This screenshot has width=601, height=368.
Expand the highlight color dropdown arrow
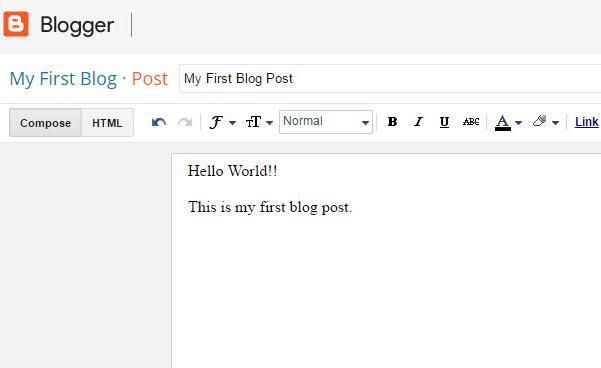555,123
